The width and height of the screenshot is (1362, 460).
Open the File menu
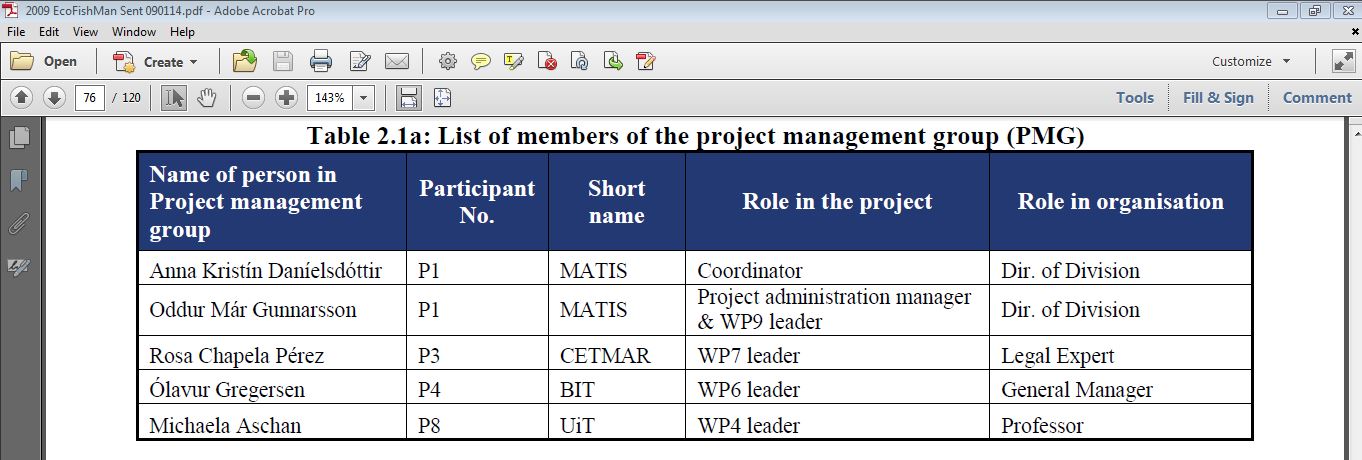(16, 32)
